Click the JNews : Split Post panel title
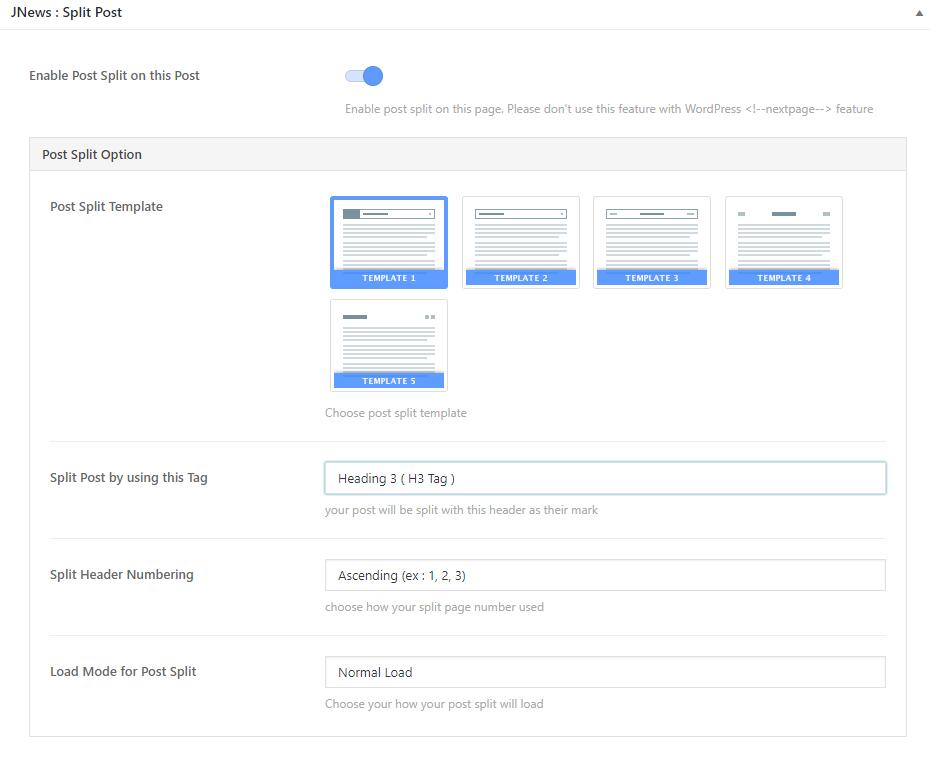The image size is (930, 770). click(x=66, y=13)
